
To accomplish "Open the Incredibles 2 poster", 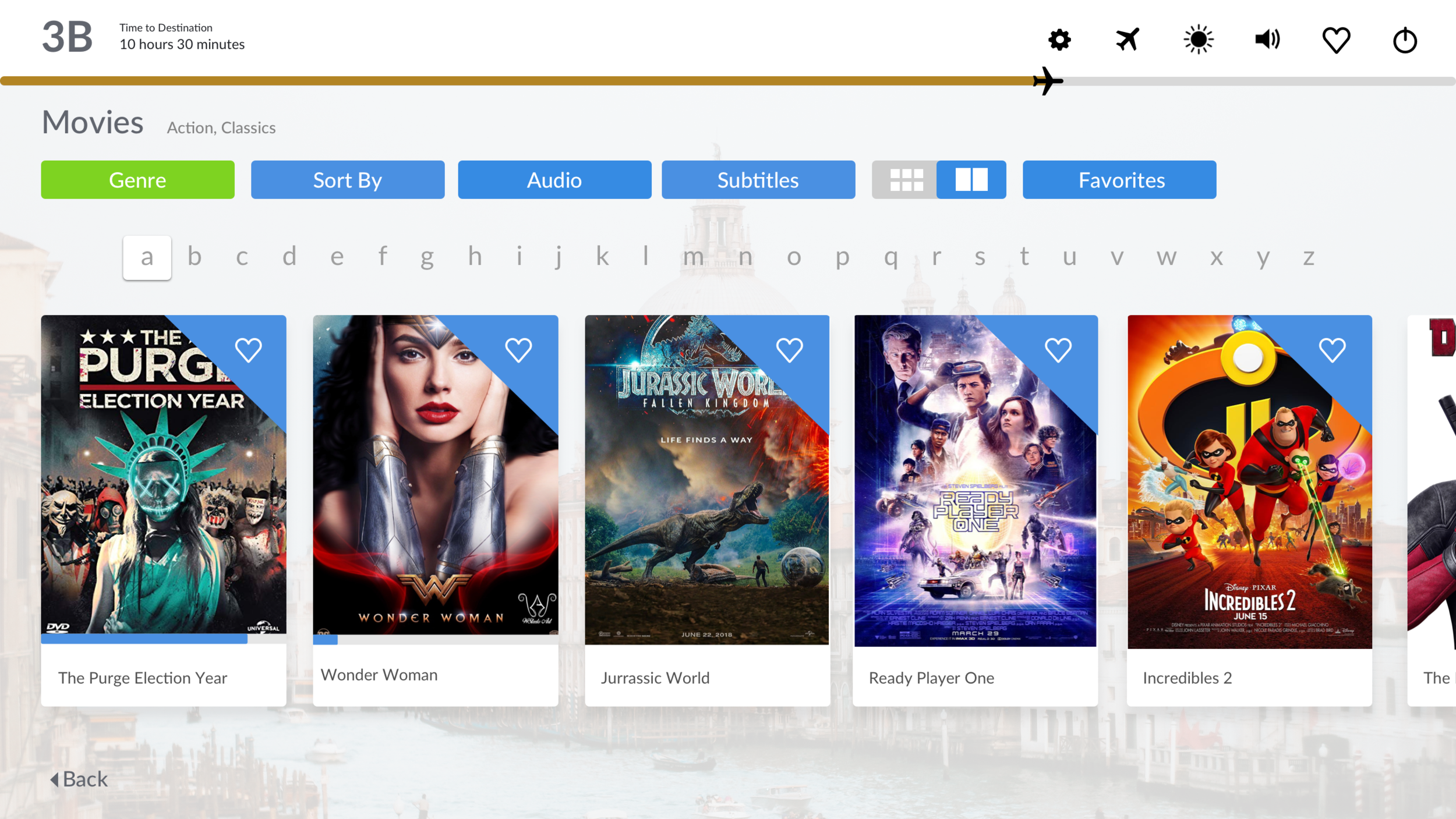I will [x=1249, y=482].
